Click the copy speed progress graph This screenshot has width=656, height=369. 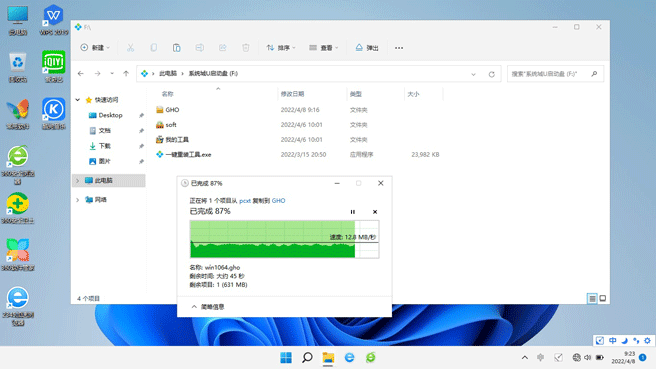click(284, 239)
